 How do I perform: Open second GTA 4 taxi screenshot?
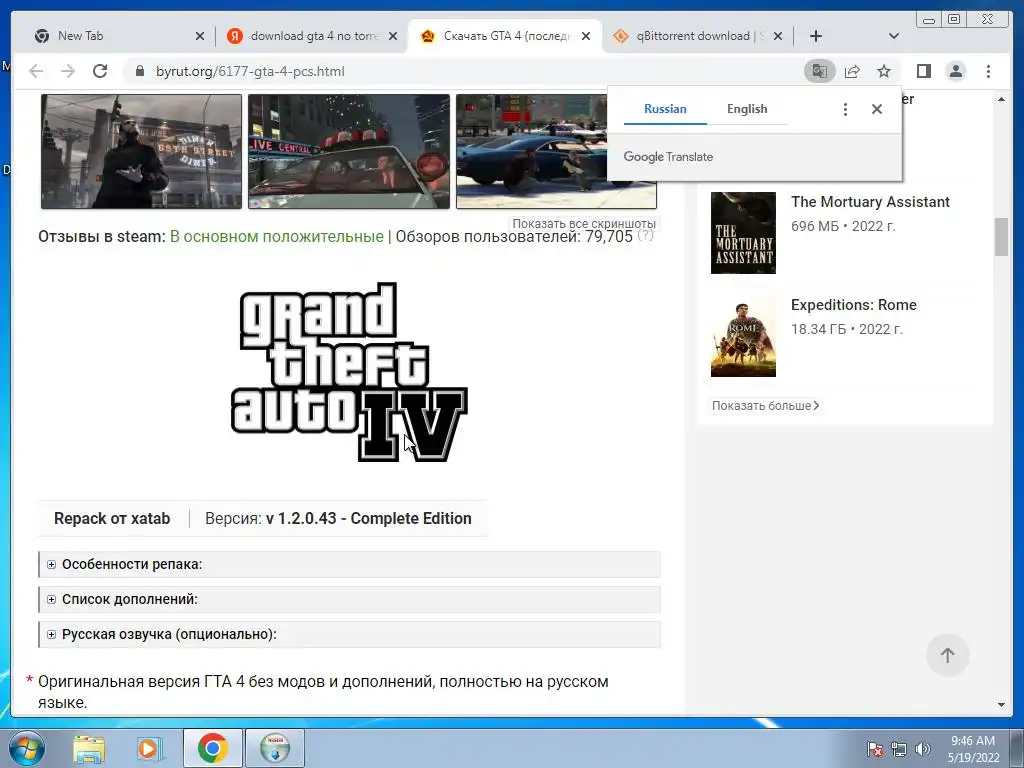click(x=349, y=152)
